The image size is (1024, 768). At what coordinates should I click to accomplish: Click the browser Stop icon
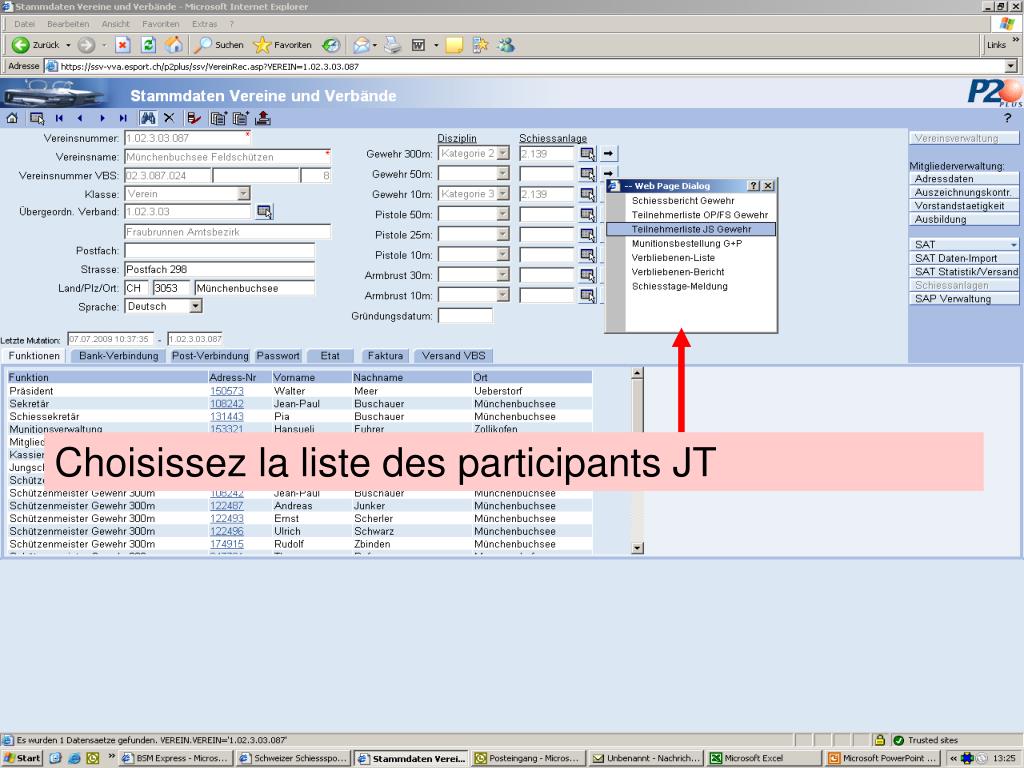[122, 45]
